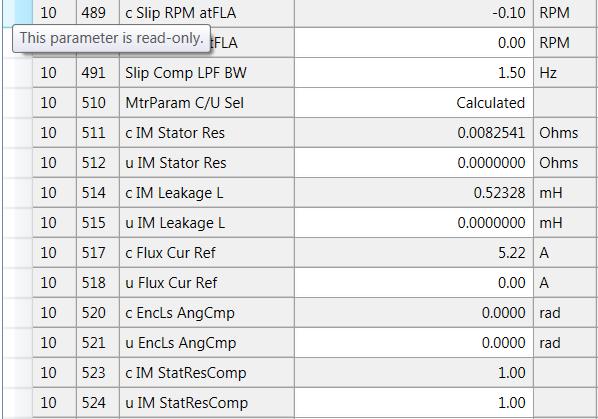Select 'c IM Leakage L' row name
This screenshot has height=419, width=598.
[174, 193]
